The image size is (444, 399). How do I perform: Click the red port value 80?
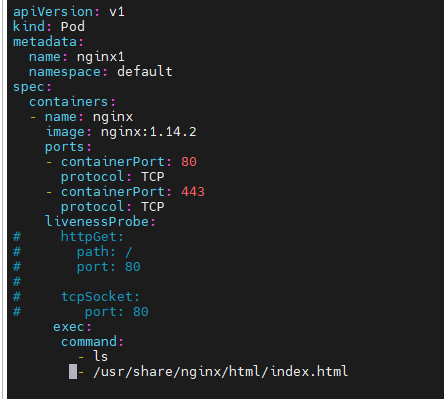(189, 162)
